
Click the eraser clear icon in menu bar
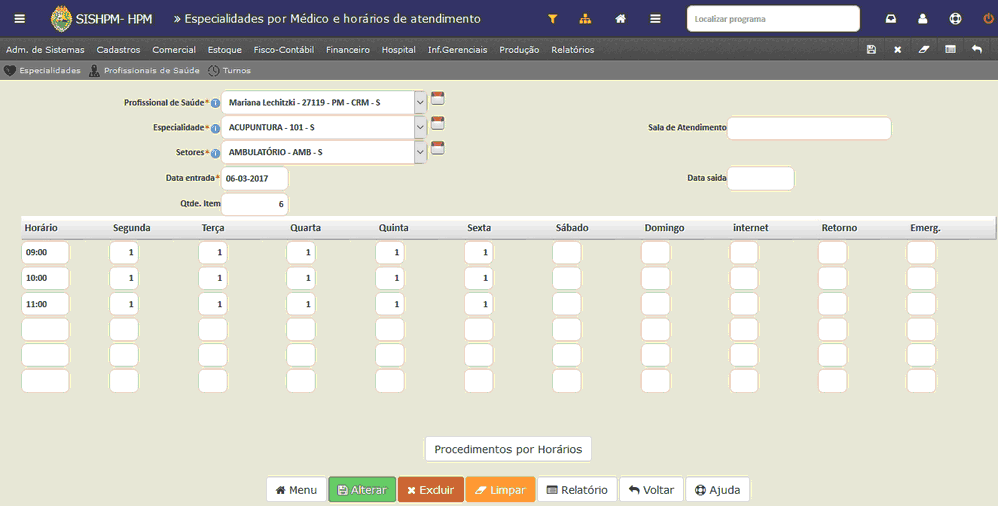[924, 50]
